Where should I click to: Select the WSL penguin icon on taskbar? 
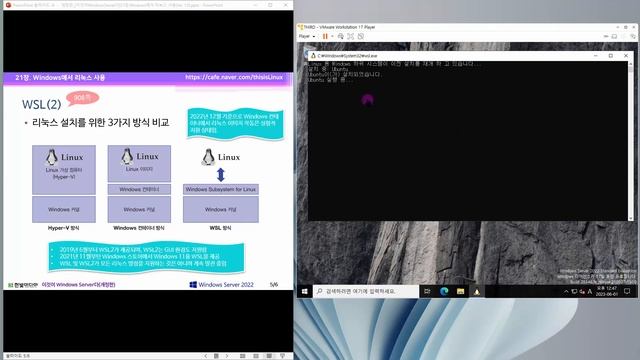point(476,291)
